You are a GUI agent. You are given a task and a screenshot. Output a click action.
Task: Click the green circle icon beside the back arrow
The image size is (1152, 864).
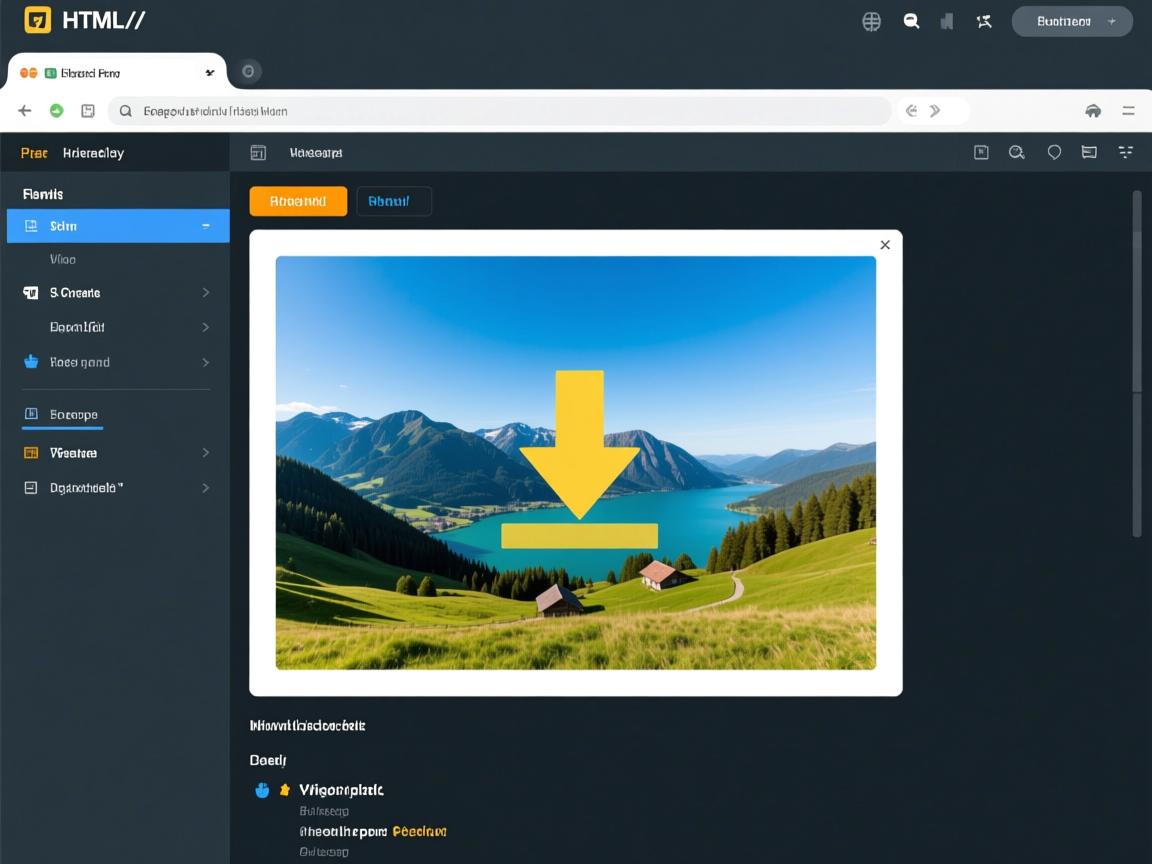[x=57, y=111]
